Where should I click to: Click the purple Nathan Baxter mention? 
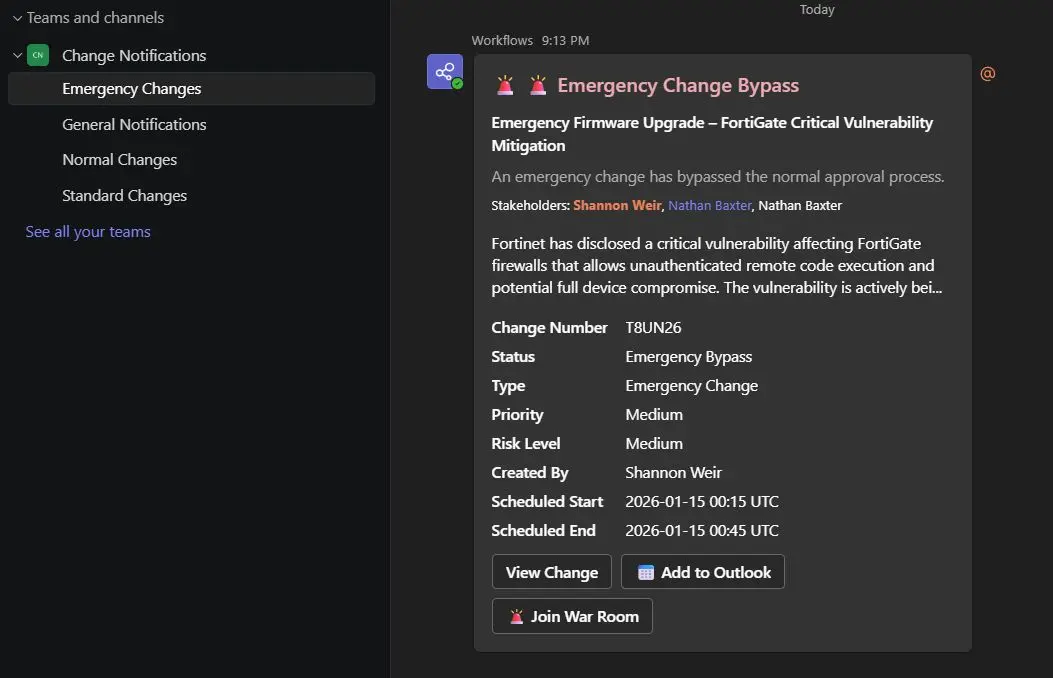click(x=710, y=205)
